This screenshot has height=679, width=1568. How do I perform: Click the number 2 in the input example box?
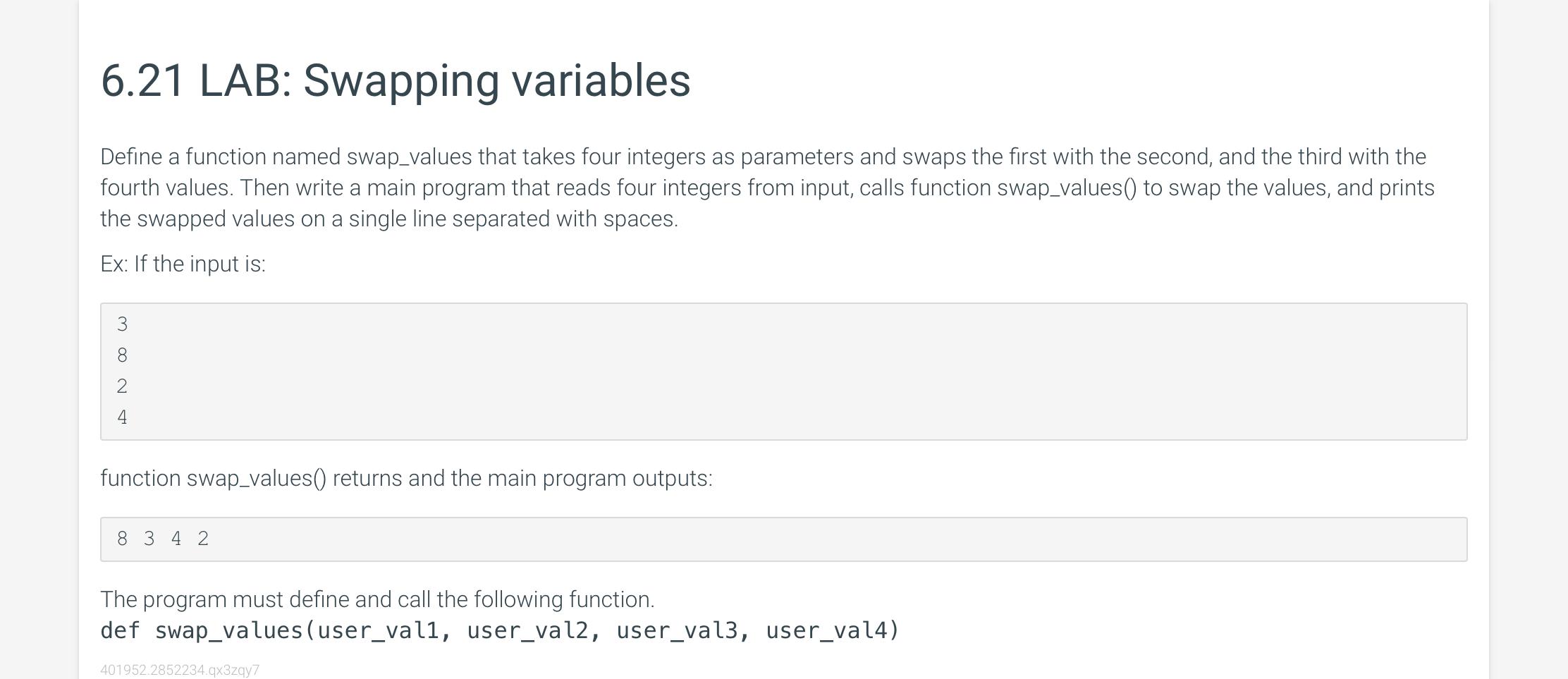[123, 386]
